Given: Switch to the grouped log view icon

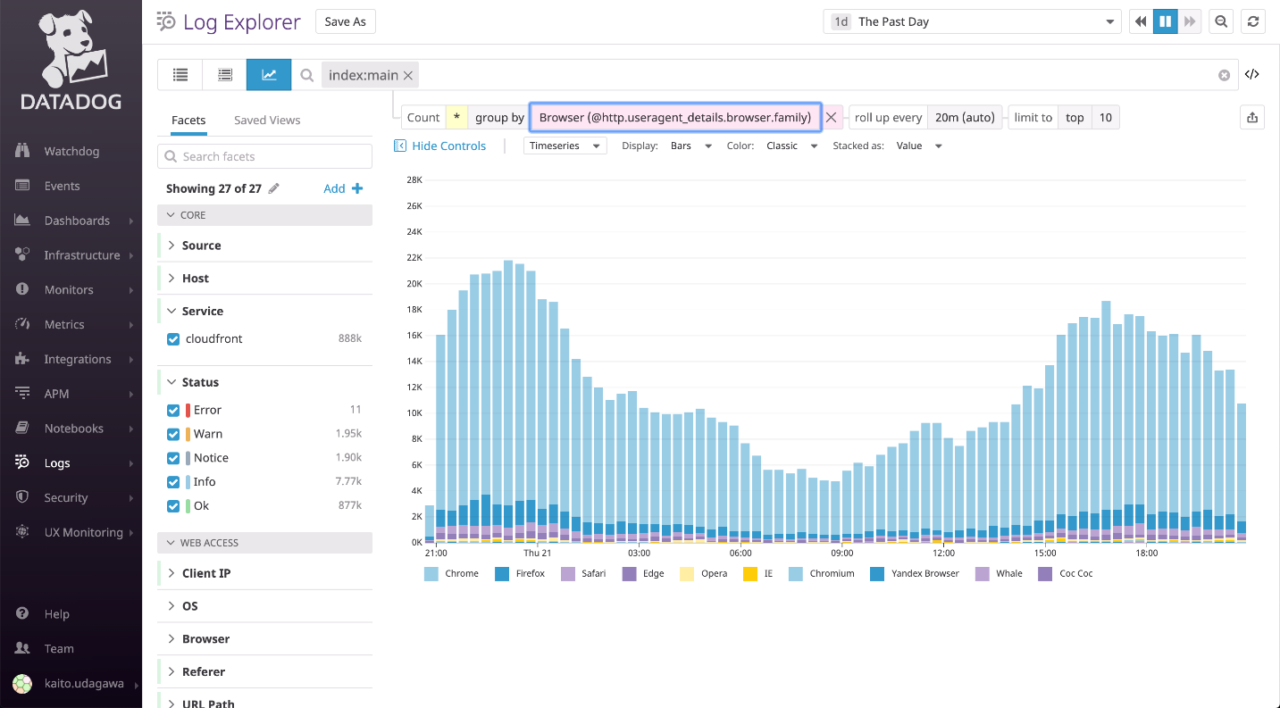Looking at the screenshot, I should (224, 74).
